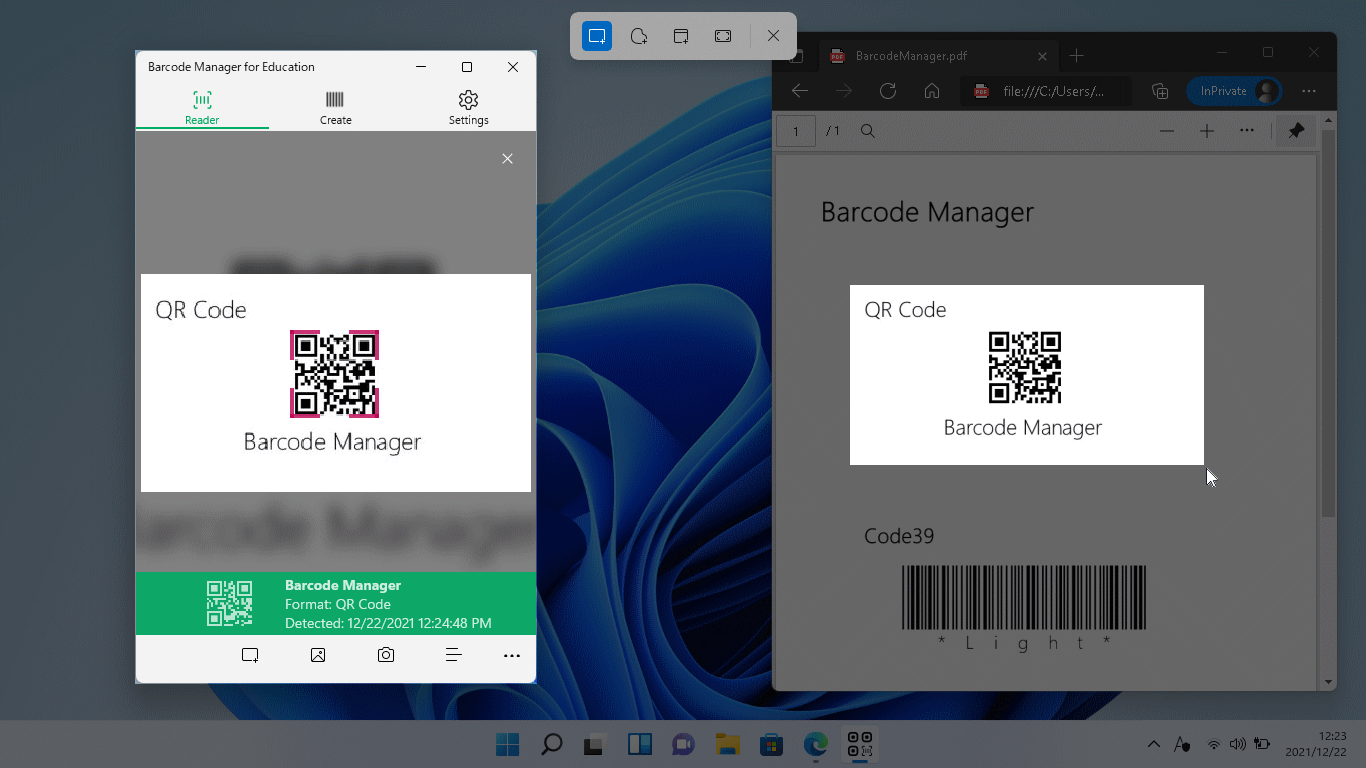The image size is (1366, 768).
Task: Open the scan history list
Action: (x=454, y=655)
